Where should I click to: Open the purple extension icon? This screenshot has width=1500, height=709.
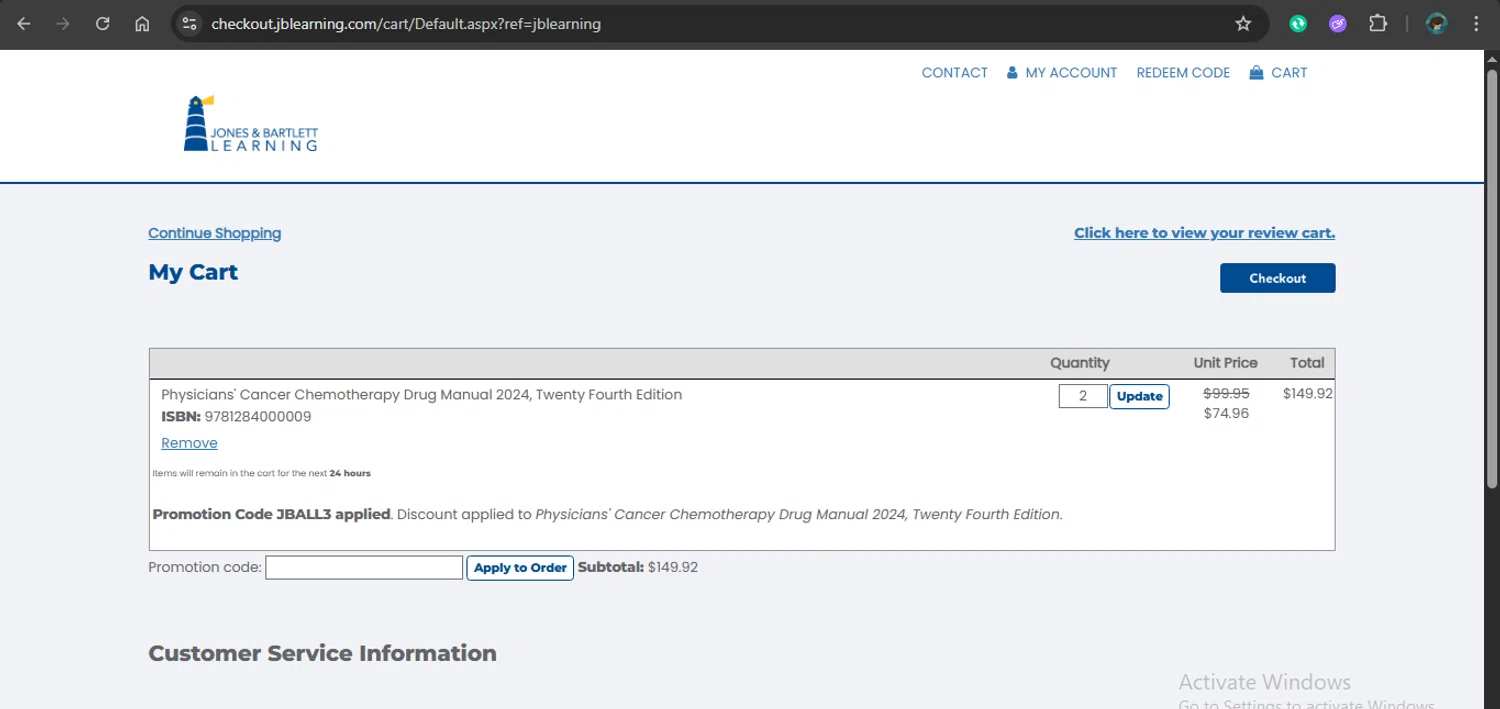(1338, 24)
